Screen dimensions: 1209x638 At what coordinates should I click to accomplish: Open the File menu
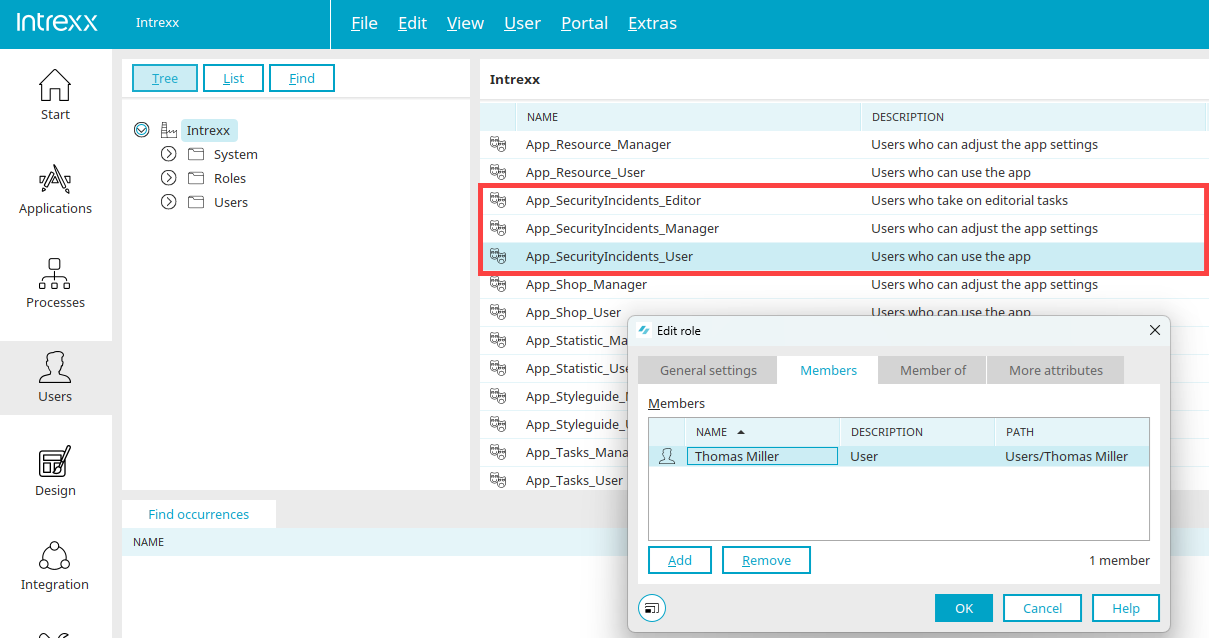click(x=364, y=23)
